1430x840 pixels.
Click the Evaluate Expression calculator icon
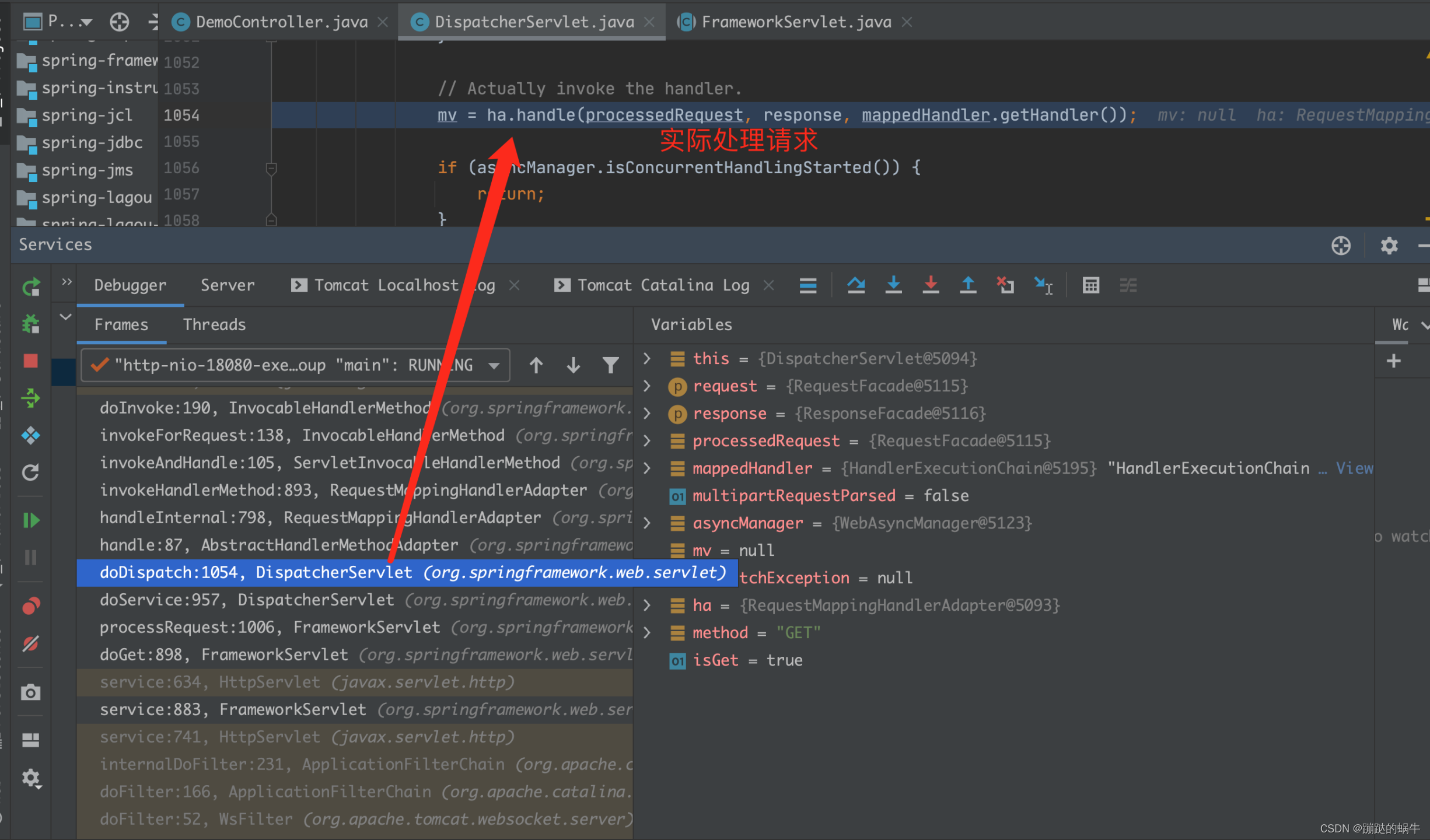(1090, 285)
